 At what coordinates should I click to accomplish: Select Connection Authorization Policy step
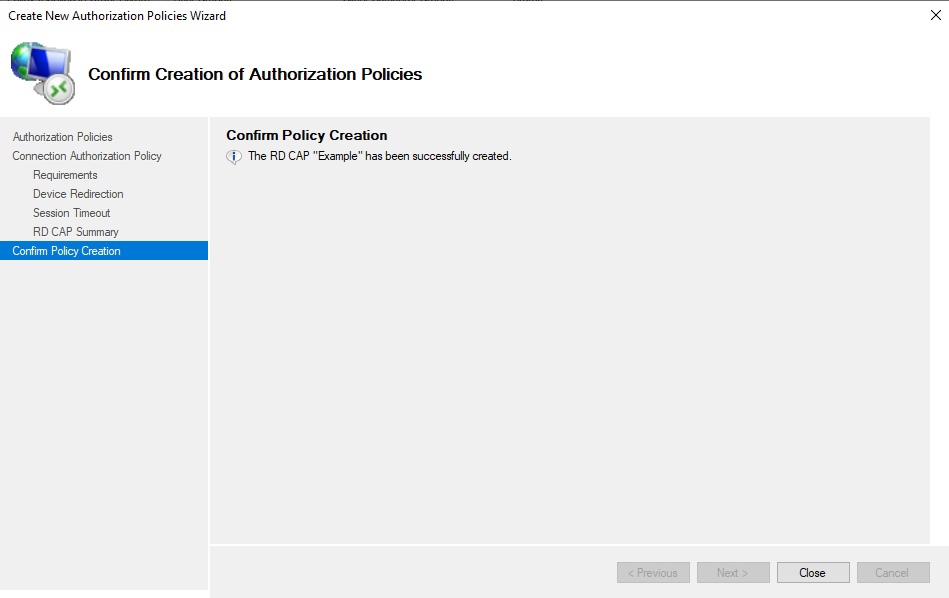87,156
